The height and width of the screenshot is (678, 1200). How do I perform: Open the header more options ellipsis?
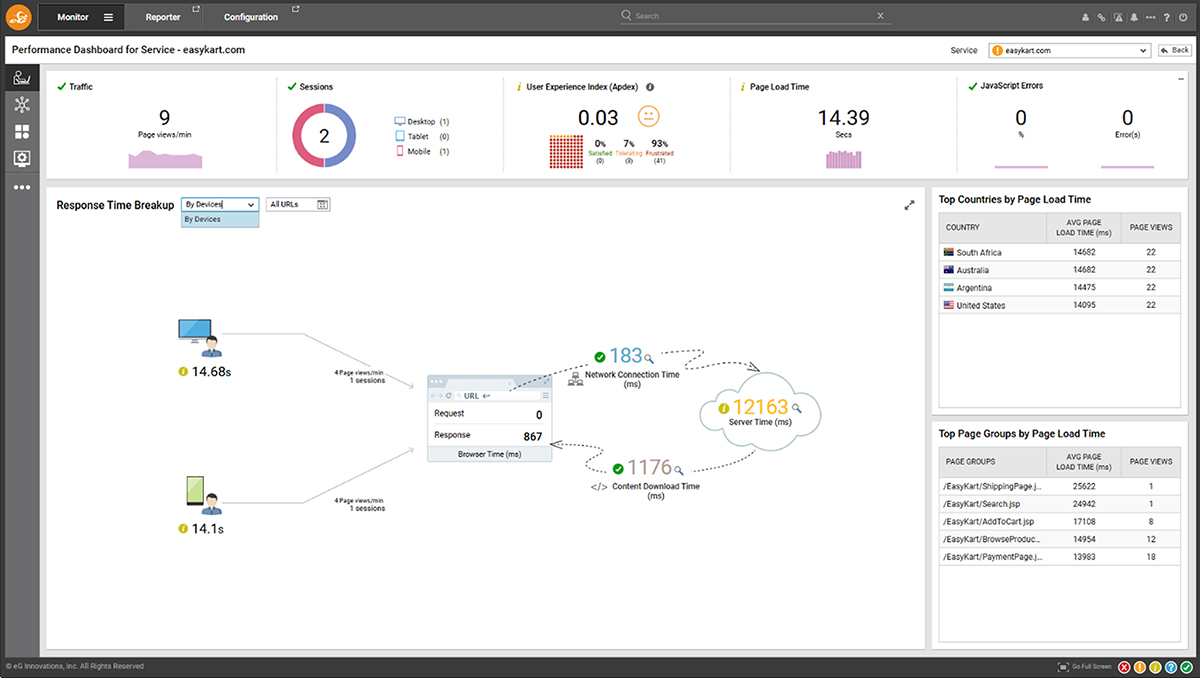(x=1151, y=17)
